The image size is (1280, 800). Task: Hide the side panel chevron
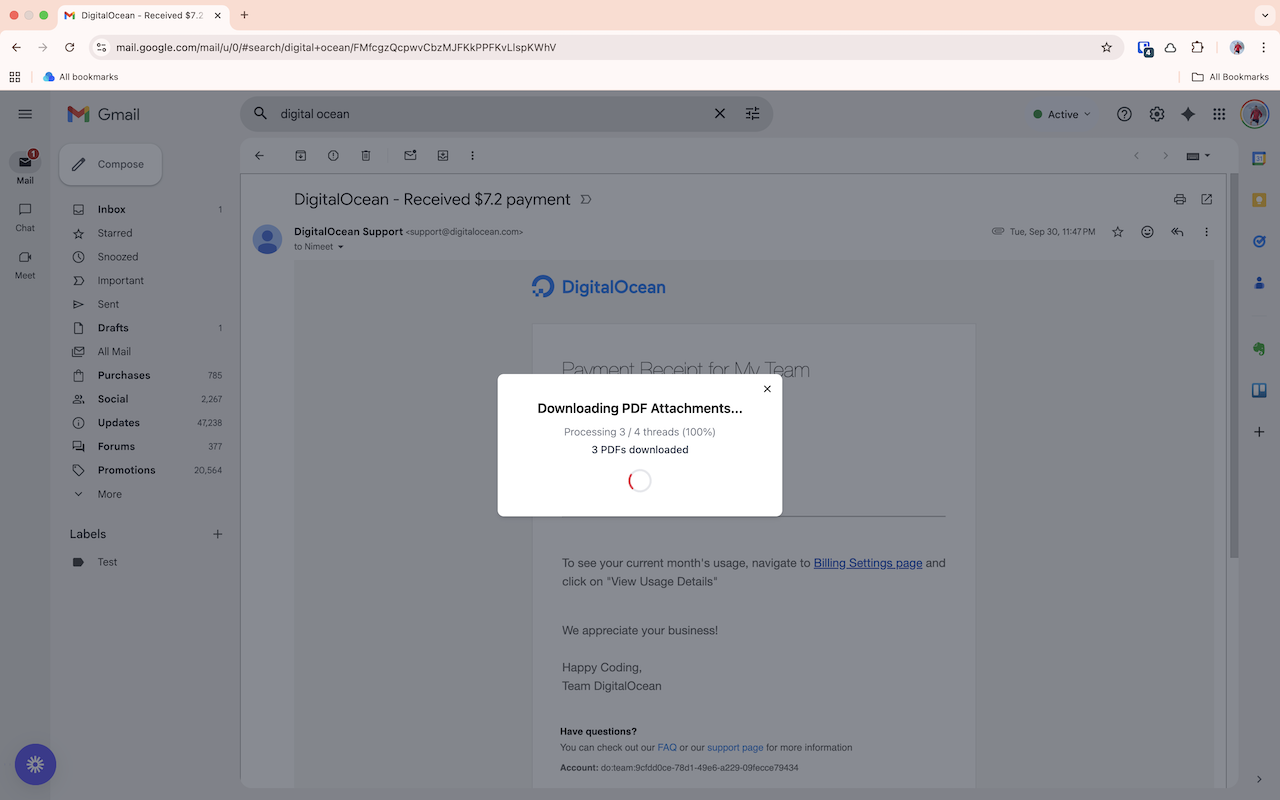point(1259,779)
